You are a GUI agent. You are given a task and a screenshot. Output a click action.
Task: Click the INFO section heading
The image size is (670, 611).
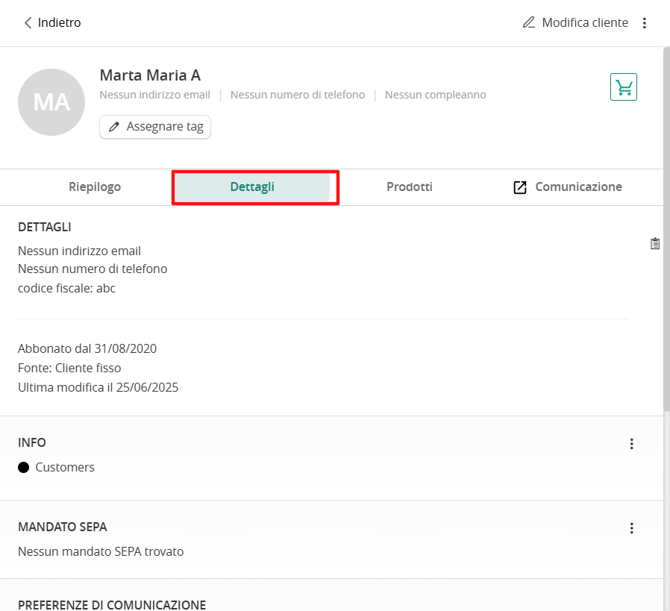(x=32, y=443)
